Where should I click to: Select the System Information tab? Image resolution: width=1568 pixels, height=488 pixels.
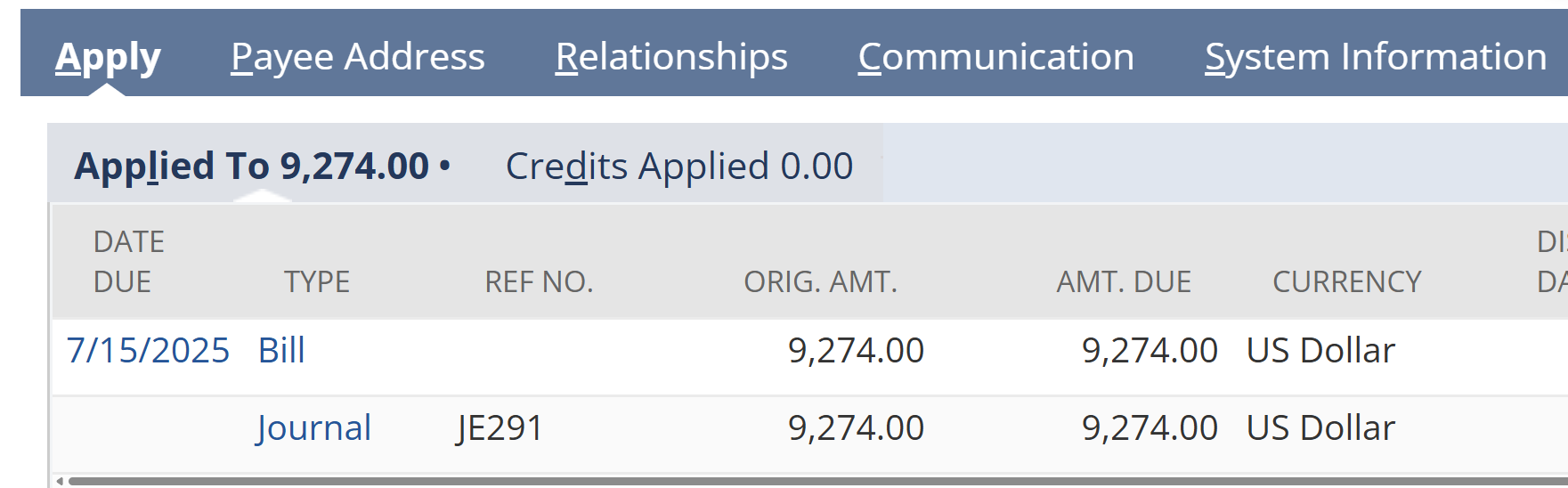click(1375, 57)
